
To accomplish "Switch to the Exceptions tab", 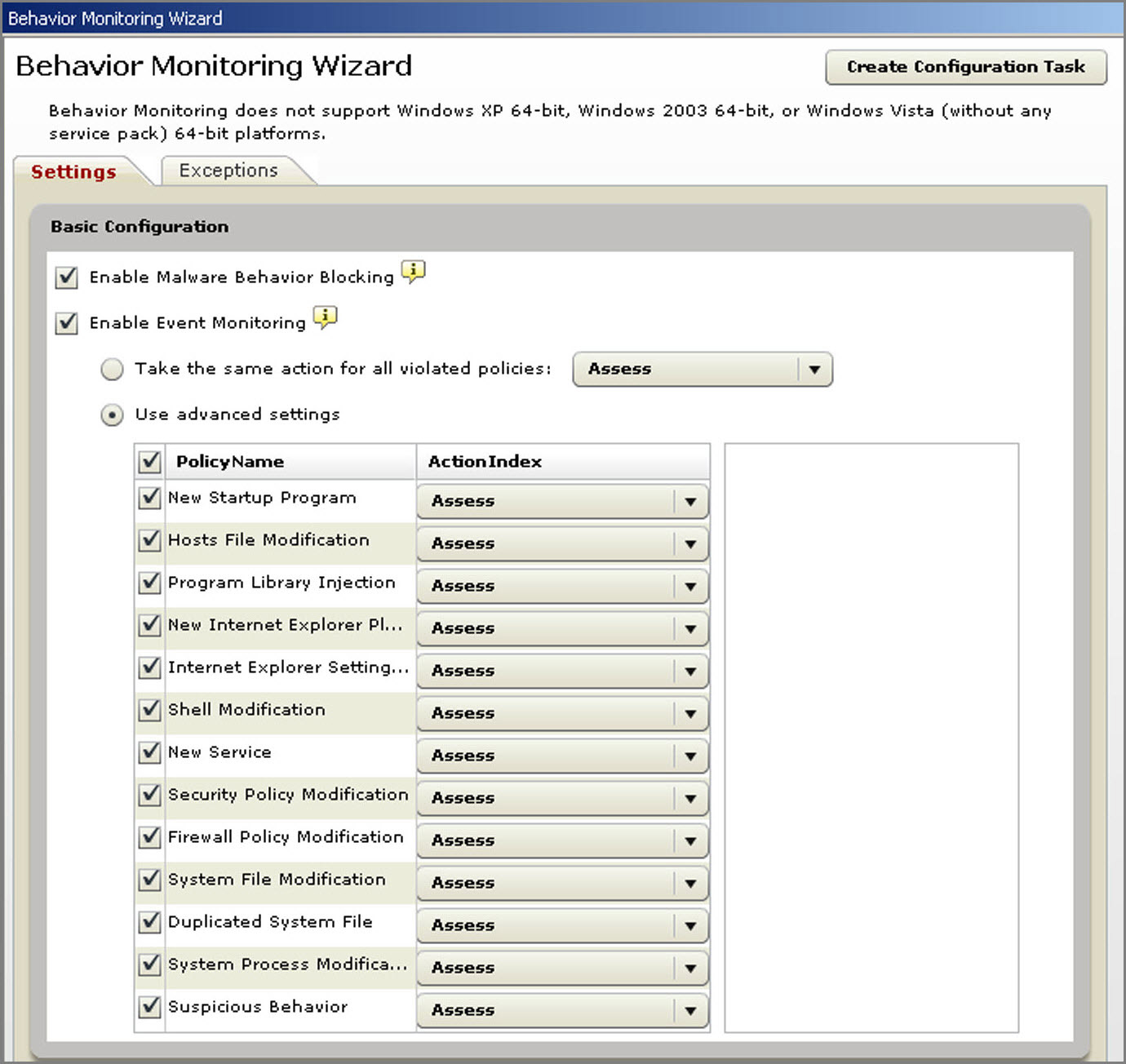I will coord(228,171).
